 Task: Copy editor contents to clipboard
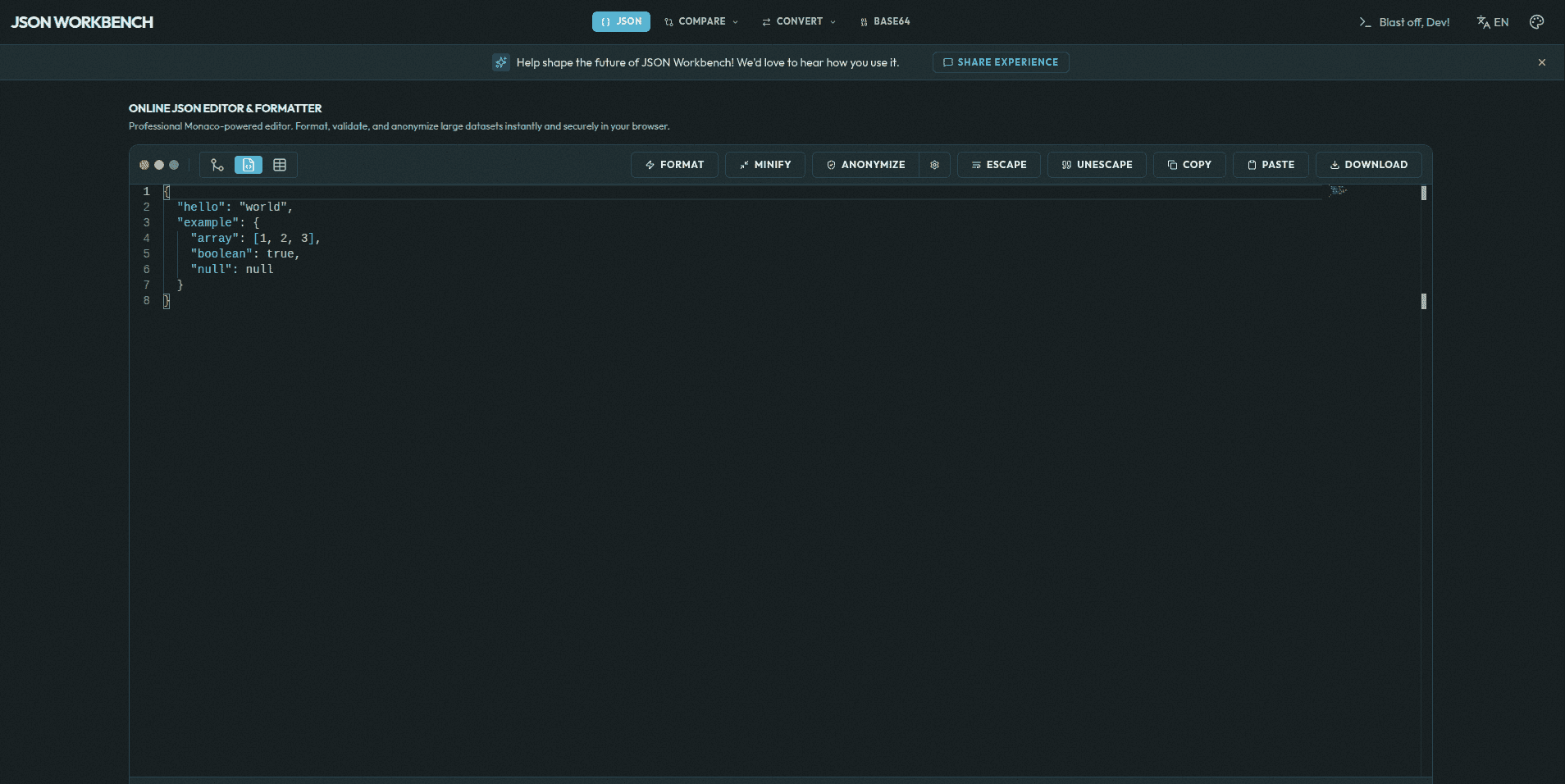pos(1189,165)
